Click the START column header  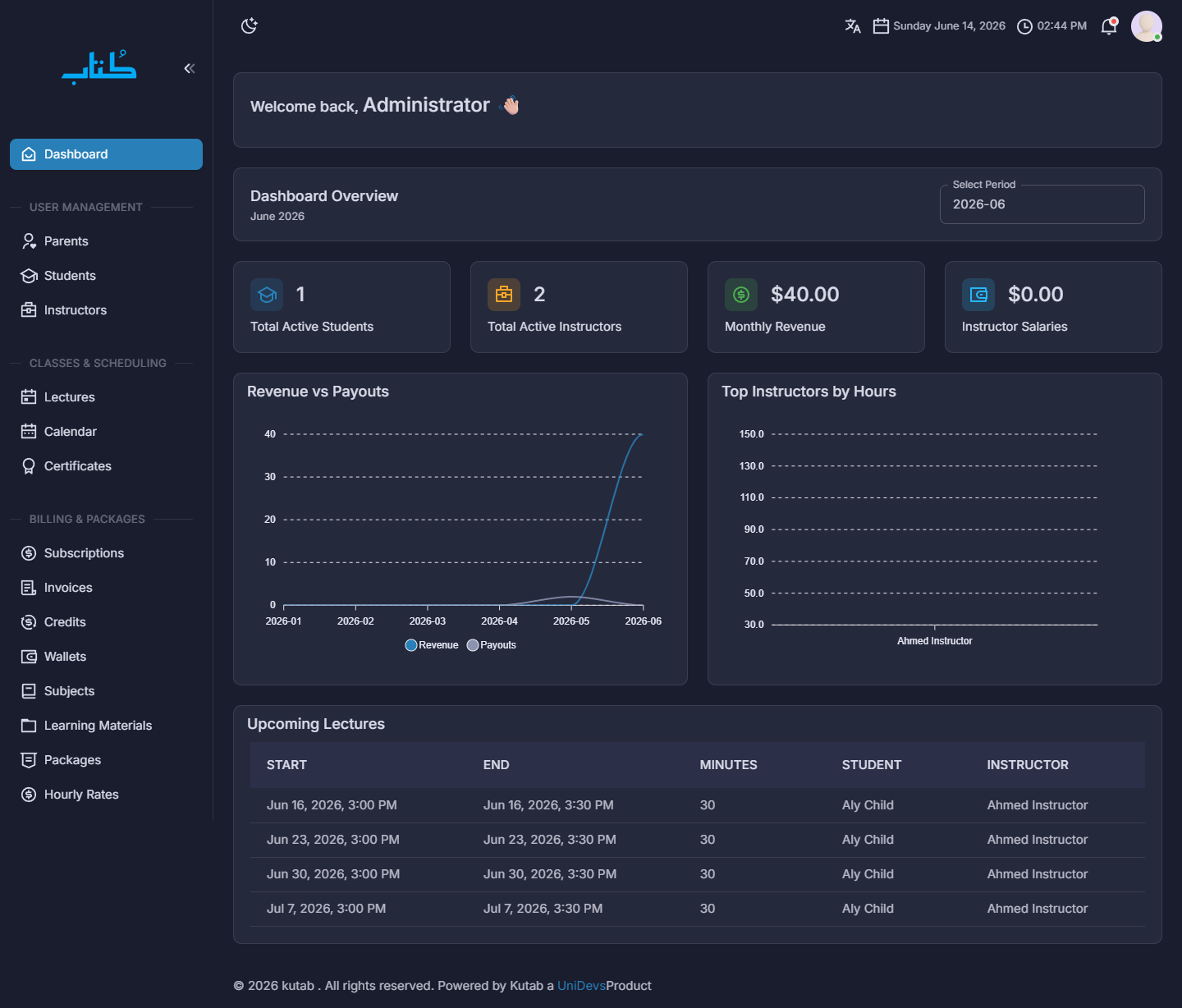pos(286,765)
